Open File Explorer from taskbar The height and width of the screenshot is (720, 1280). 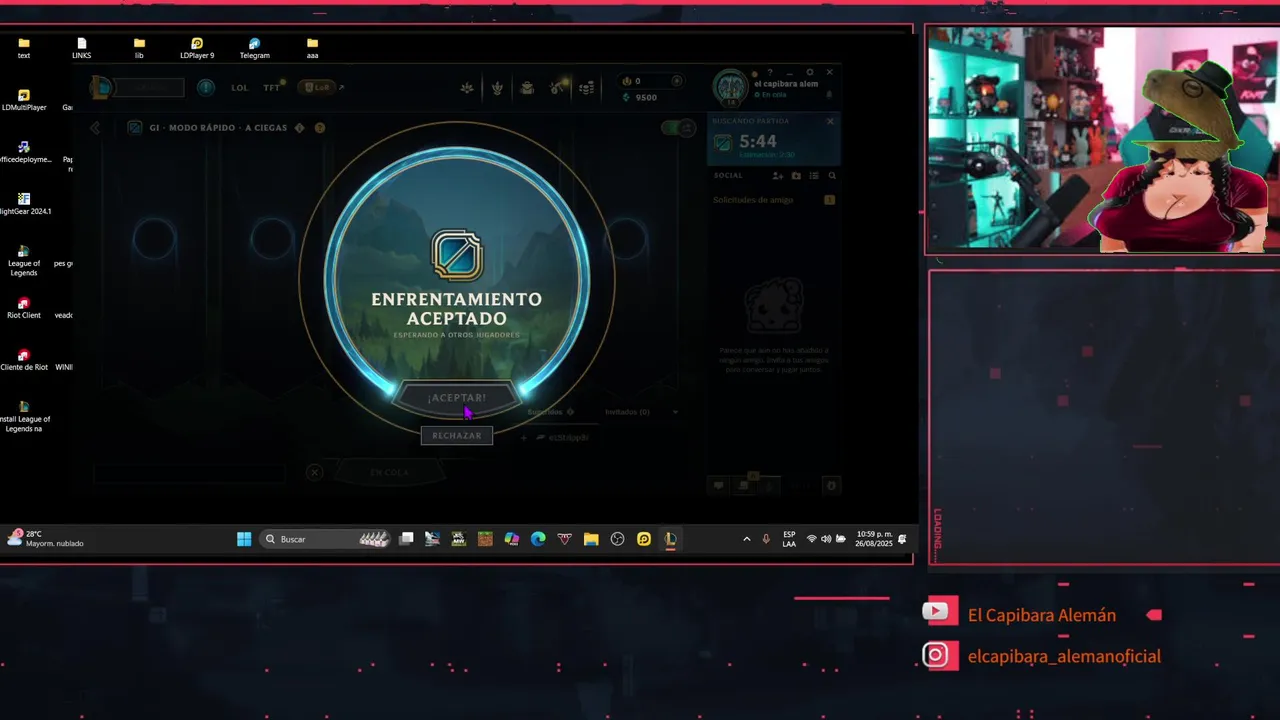[591, 539]
